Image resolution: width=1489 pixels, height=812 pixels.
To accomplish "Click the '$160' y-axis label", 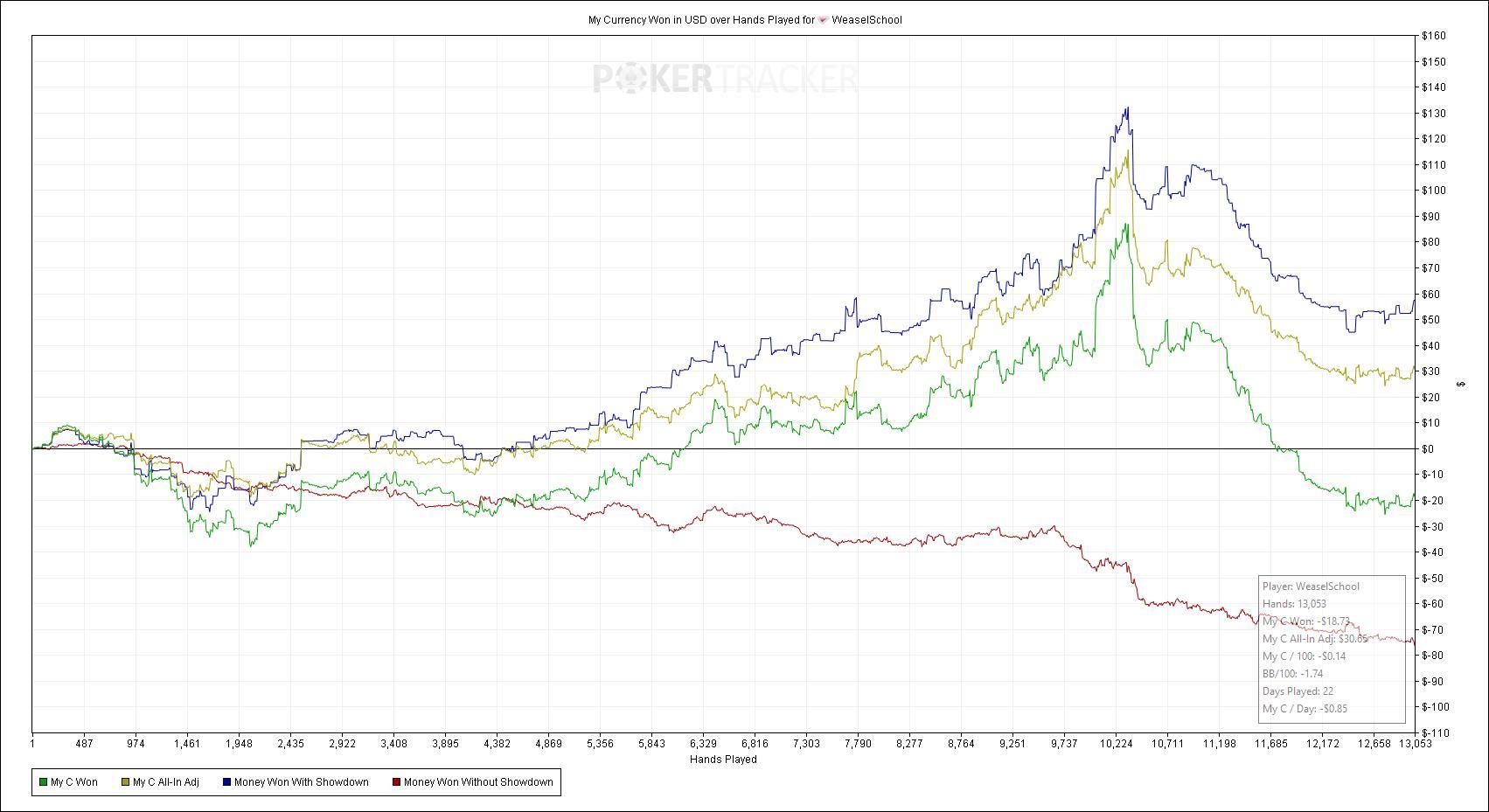I will [x=1433, y=36].
